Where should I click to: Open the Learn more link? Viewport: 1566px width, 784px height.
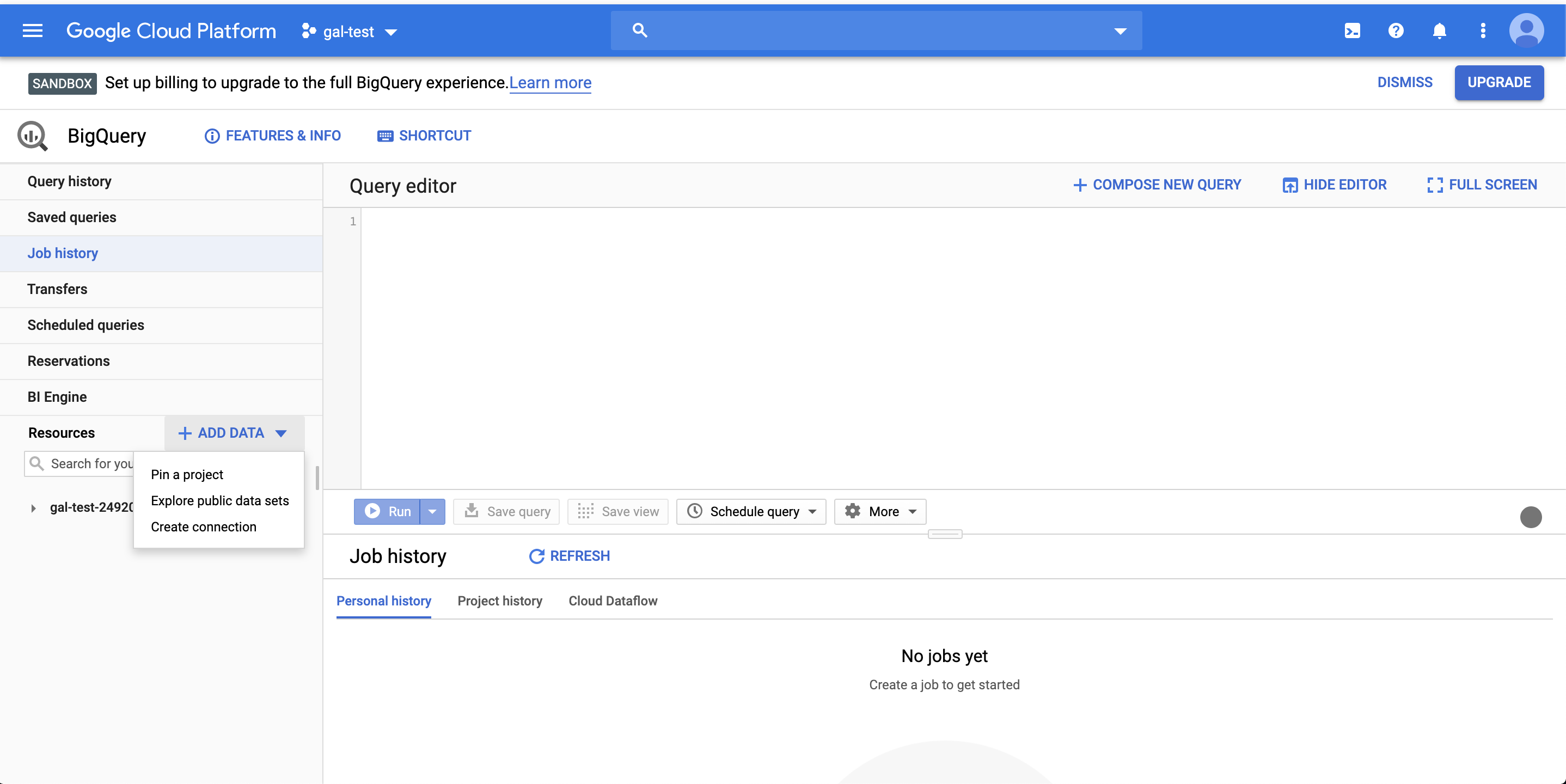pos(550,83)
